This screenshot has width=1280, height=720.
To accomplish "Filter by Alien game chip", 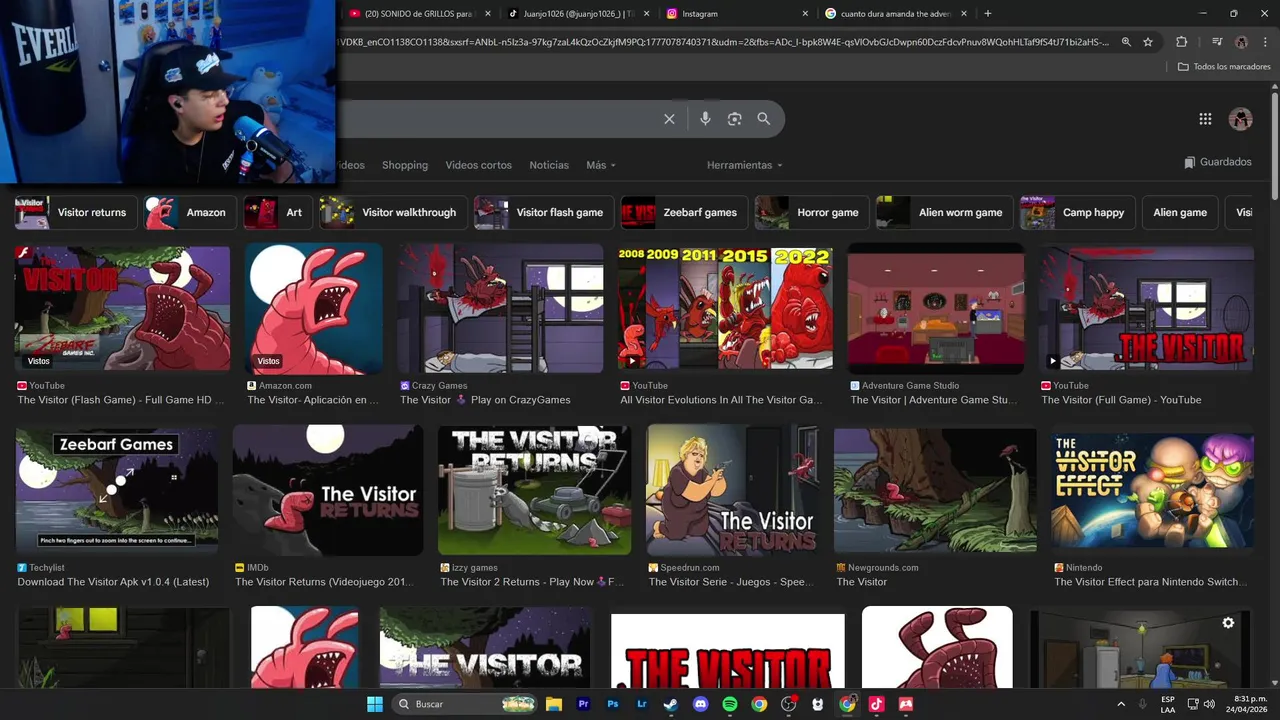I will (1180, 212).
